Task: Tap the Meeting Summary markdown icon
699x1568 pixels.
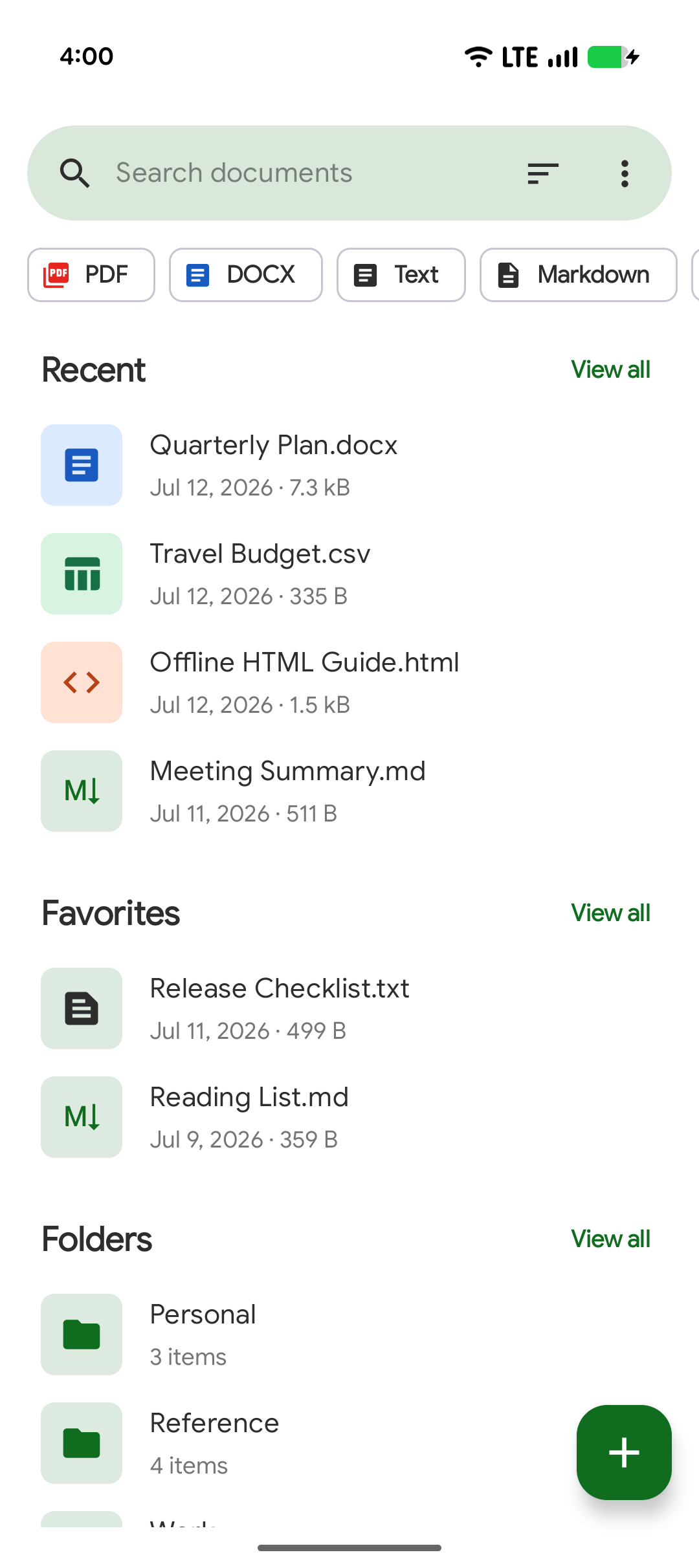Action: (x=82, y=791)
